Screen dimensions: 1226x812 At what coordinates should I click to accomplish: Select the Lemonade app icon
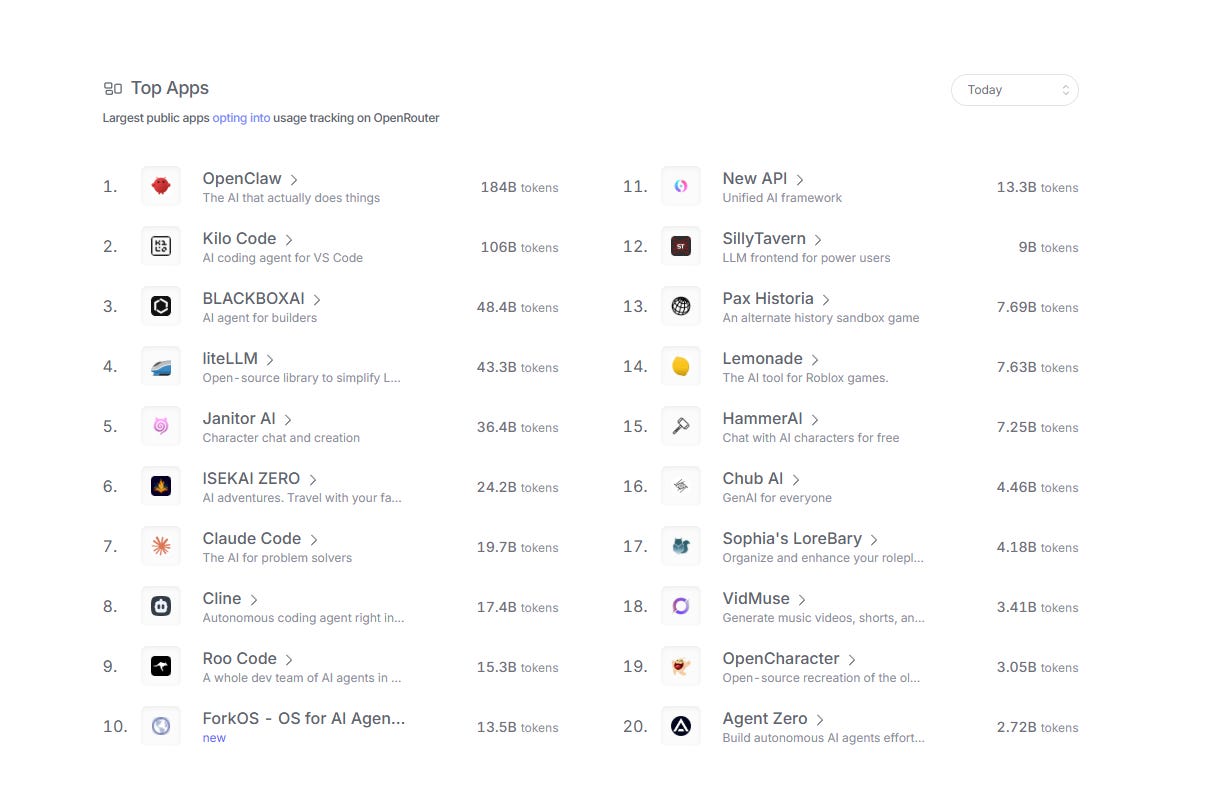(x=681, y=366)
